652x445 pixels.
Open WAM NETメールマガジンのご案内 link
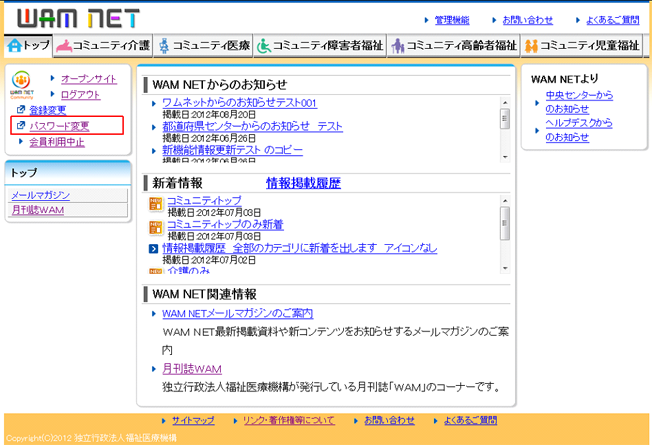(x=237, y=313)
